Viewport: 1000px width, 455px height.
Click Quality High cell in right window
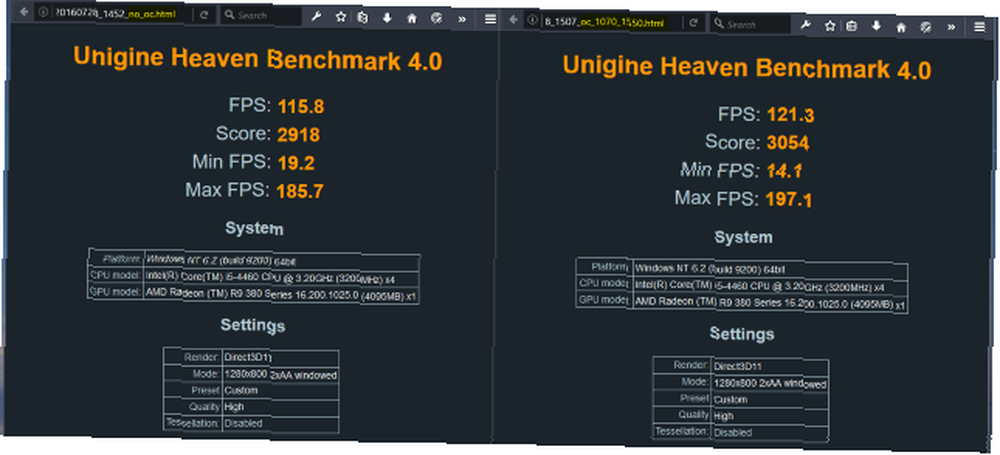pos(770,416)
